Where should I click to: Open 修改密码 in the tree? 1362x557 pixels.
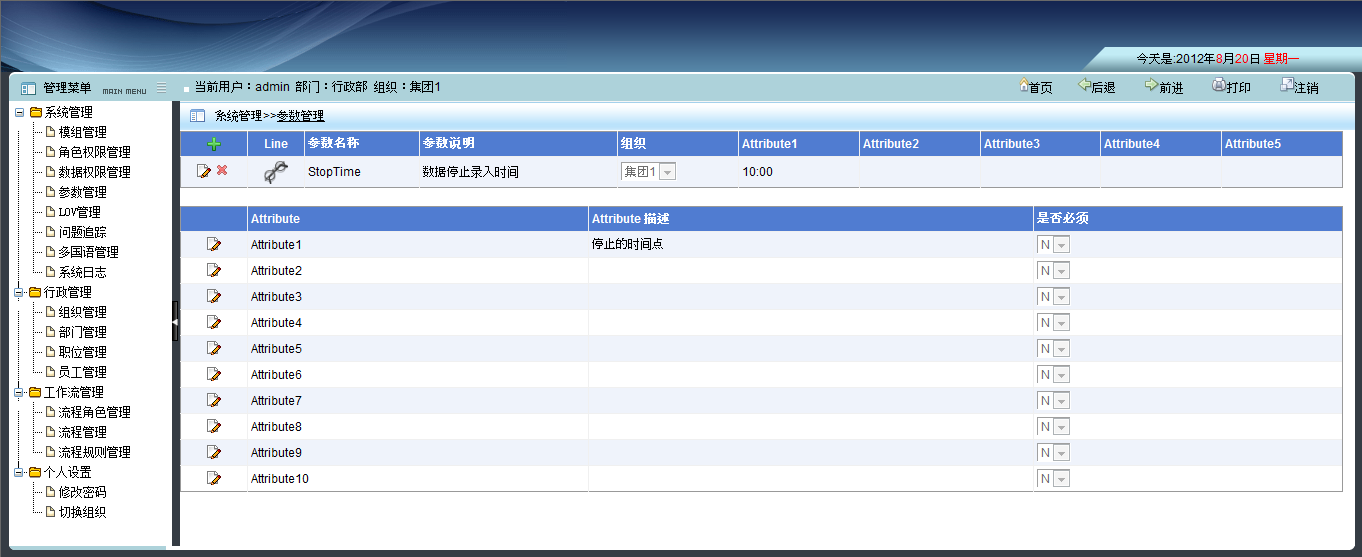point(82,492)
